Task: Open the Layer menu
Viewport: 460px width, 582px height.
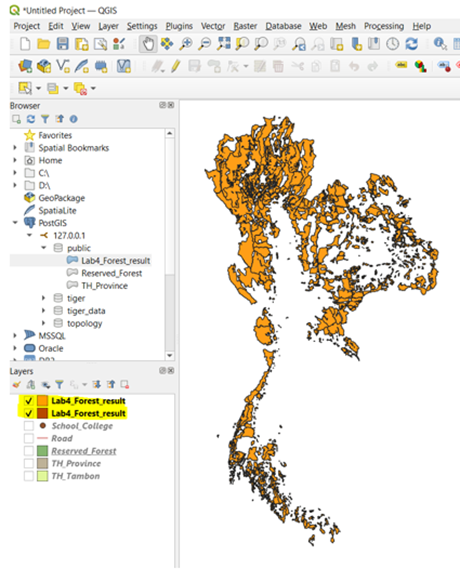Action: pos(108,26)
